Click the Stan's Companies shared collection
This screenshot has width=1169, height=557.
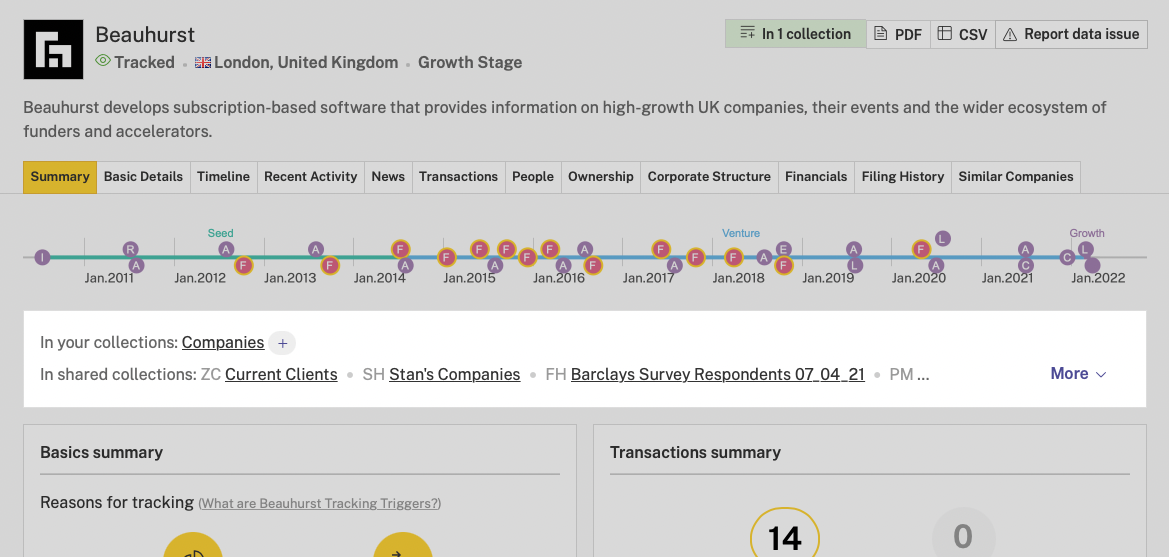click(x=455, y=374)
